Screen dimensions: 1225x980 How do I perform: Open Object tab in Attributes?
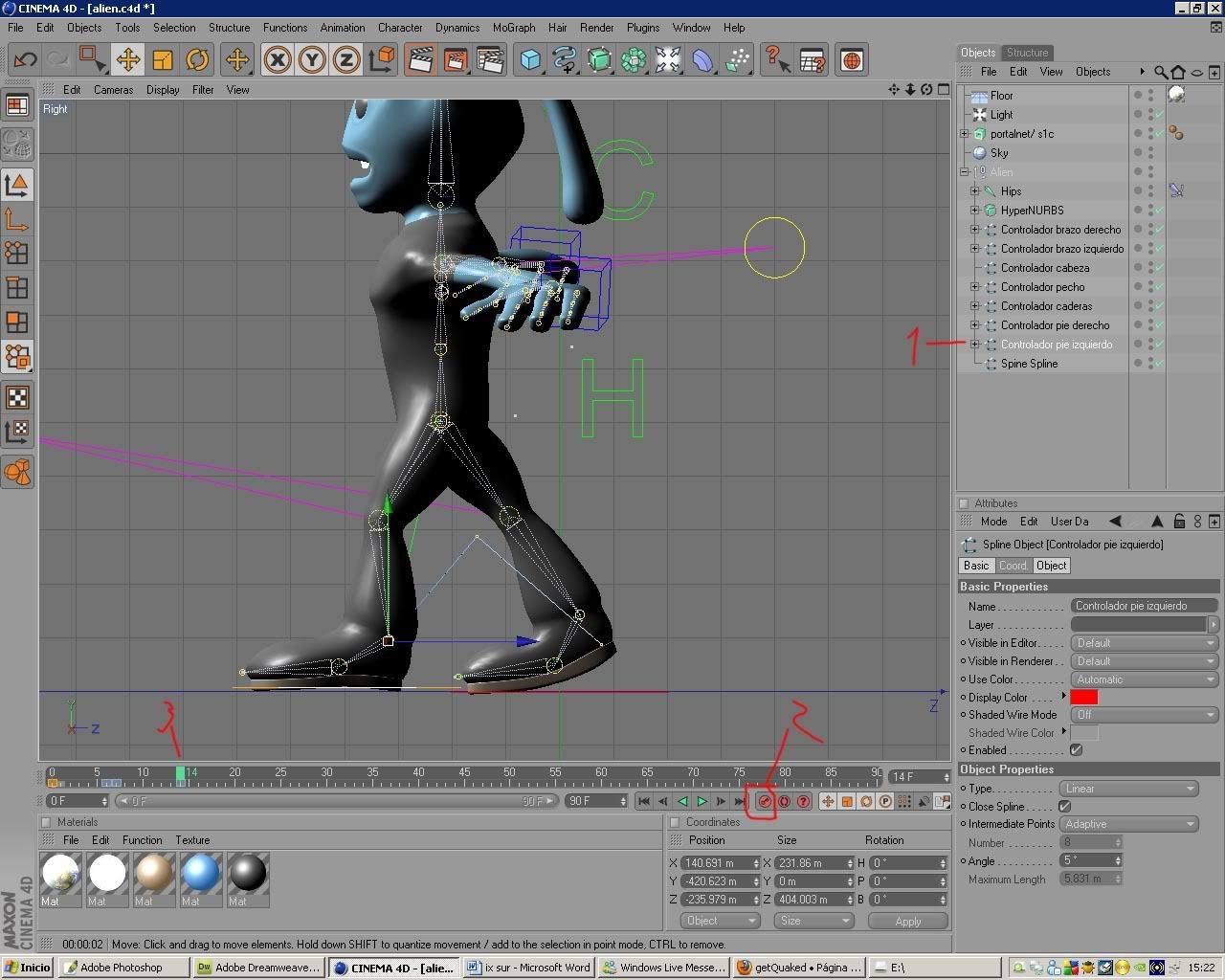pyautogui.click(x=1052, y=566)
